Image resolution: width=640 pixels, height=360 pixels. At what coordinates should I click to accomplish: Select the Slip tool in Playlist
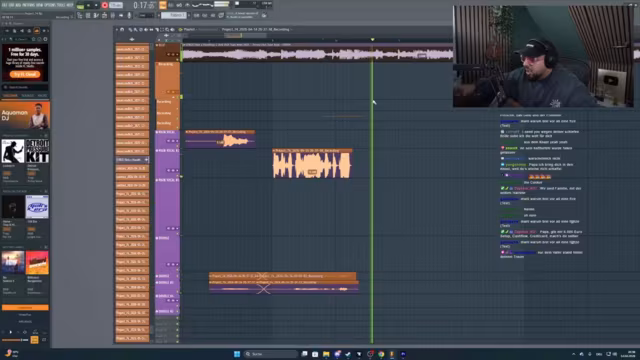151,29
